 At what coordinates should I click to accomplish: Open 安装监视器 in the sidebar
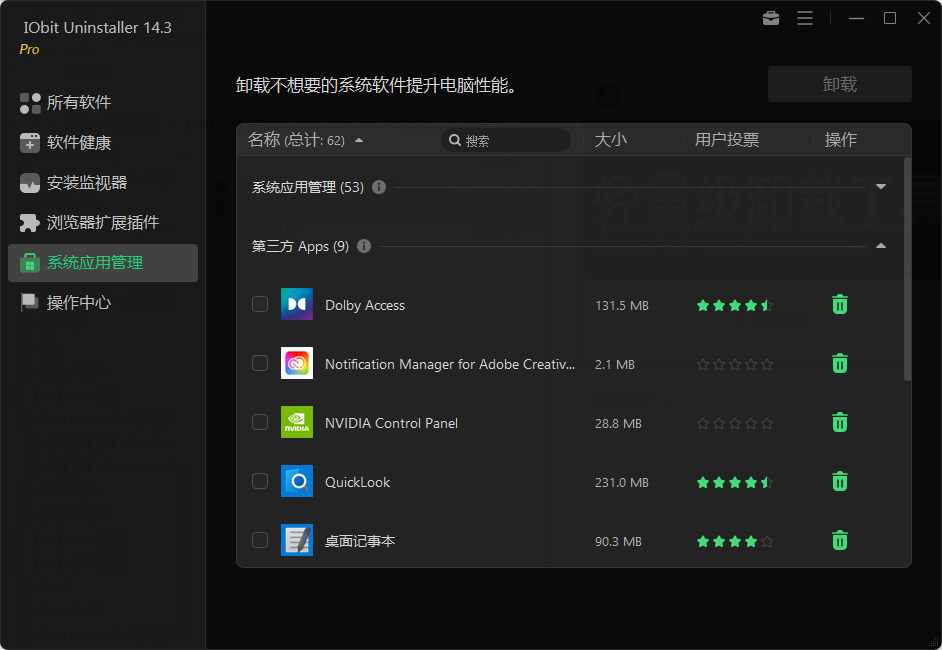(103, 183)
